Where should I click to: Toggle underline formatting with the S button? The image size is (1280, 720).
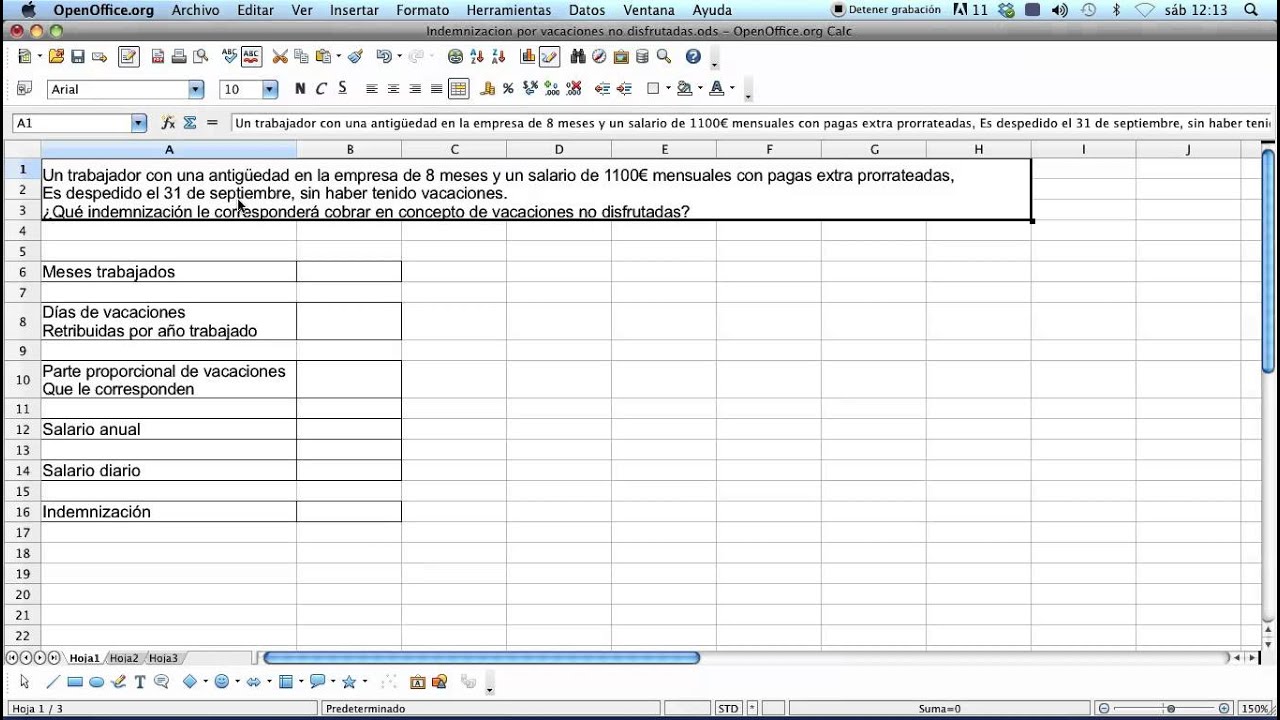point(342,89)
